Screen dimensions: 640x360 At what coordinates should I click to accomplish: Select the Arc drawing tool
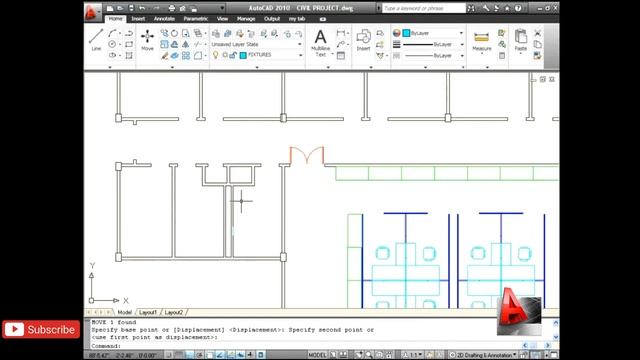point(112,33)
